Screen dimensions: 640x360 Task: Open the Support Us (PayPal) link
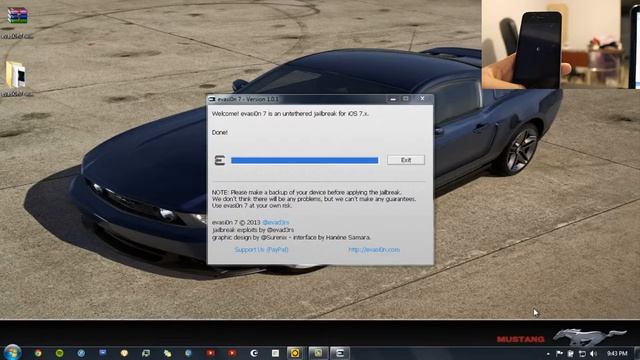[261, 249]
